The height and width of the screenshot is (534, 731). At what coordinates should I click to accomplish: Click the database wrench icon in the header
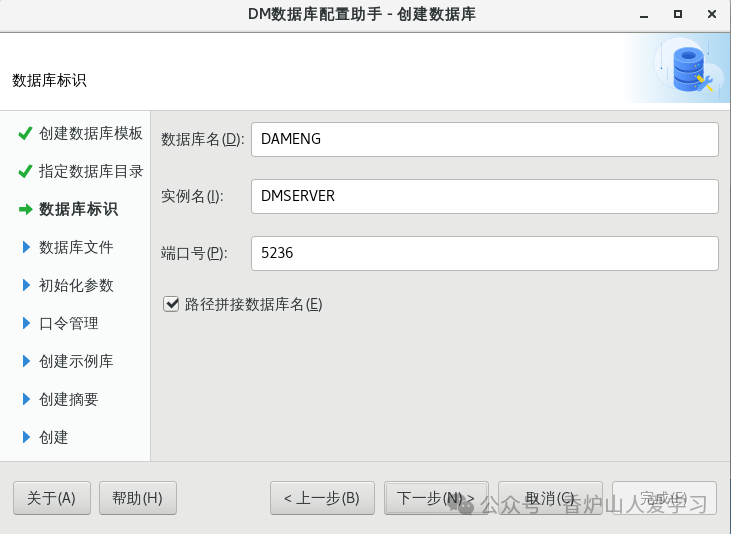[x=691, y=69]
